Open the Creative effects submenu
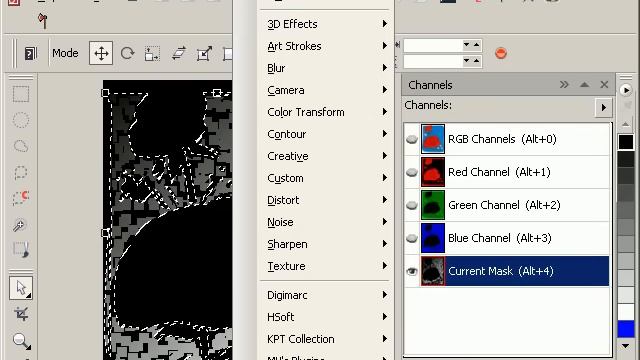Image resolution: width=640 pixels, height=360 pixels. click(326, 156)
